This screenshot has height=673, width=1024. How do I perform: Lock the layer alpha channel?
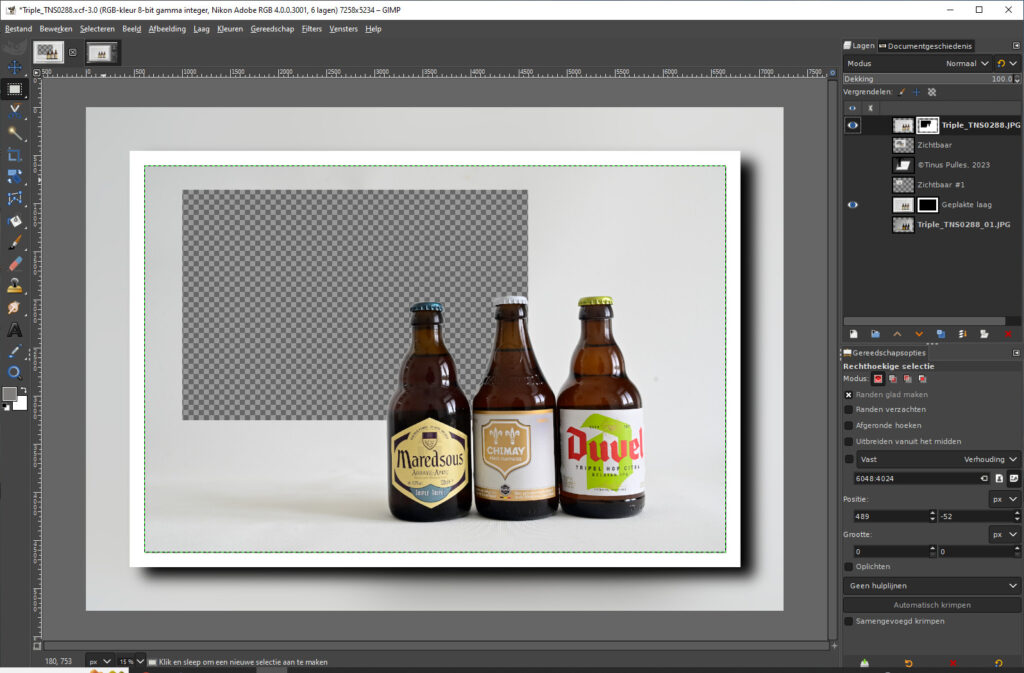tap(932, 92)
